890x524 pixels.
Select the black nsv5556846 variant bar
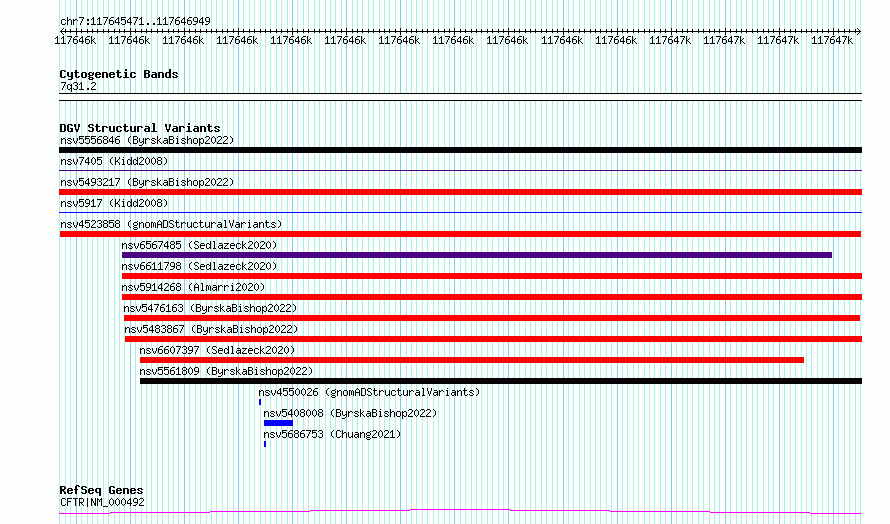pyautogui.click(x=460, y=150)
